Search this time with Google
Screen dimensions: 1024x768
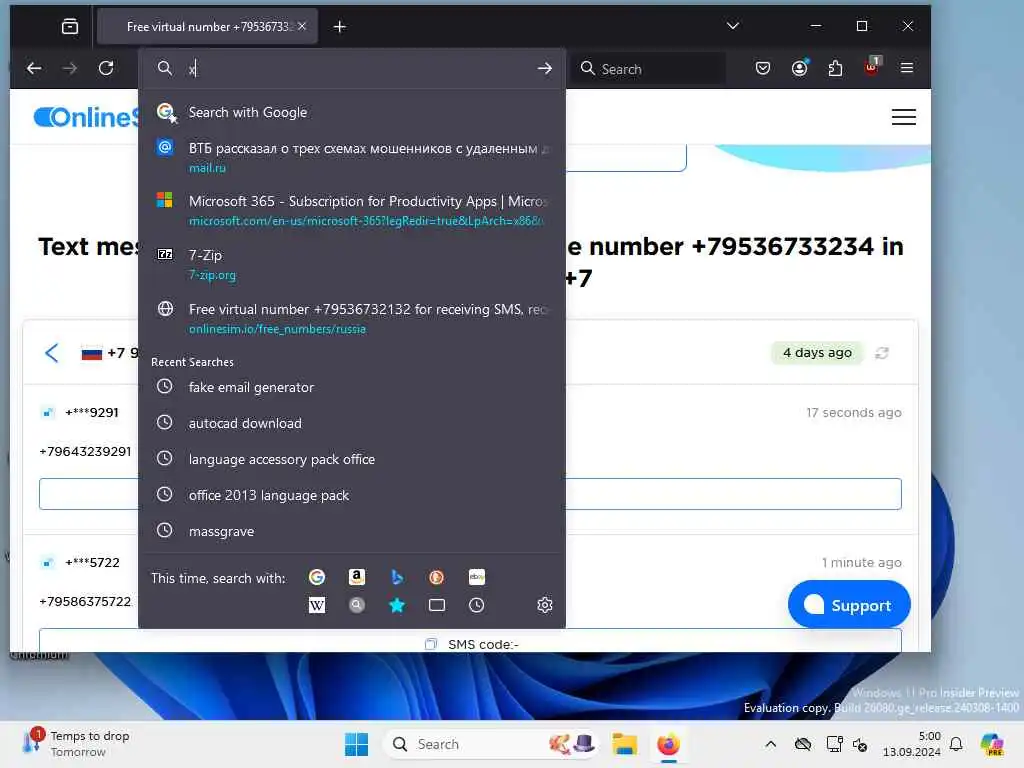point(317,577)
